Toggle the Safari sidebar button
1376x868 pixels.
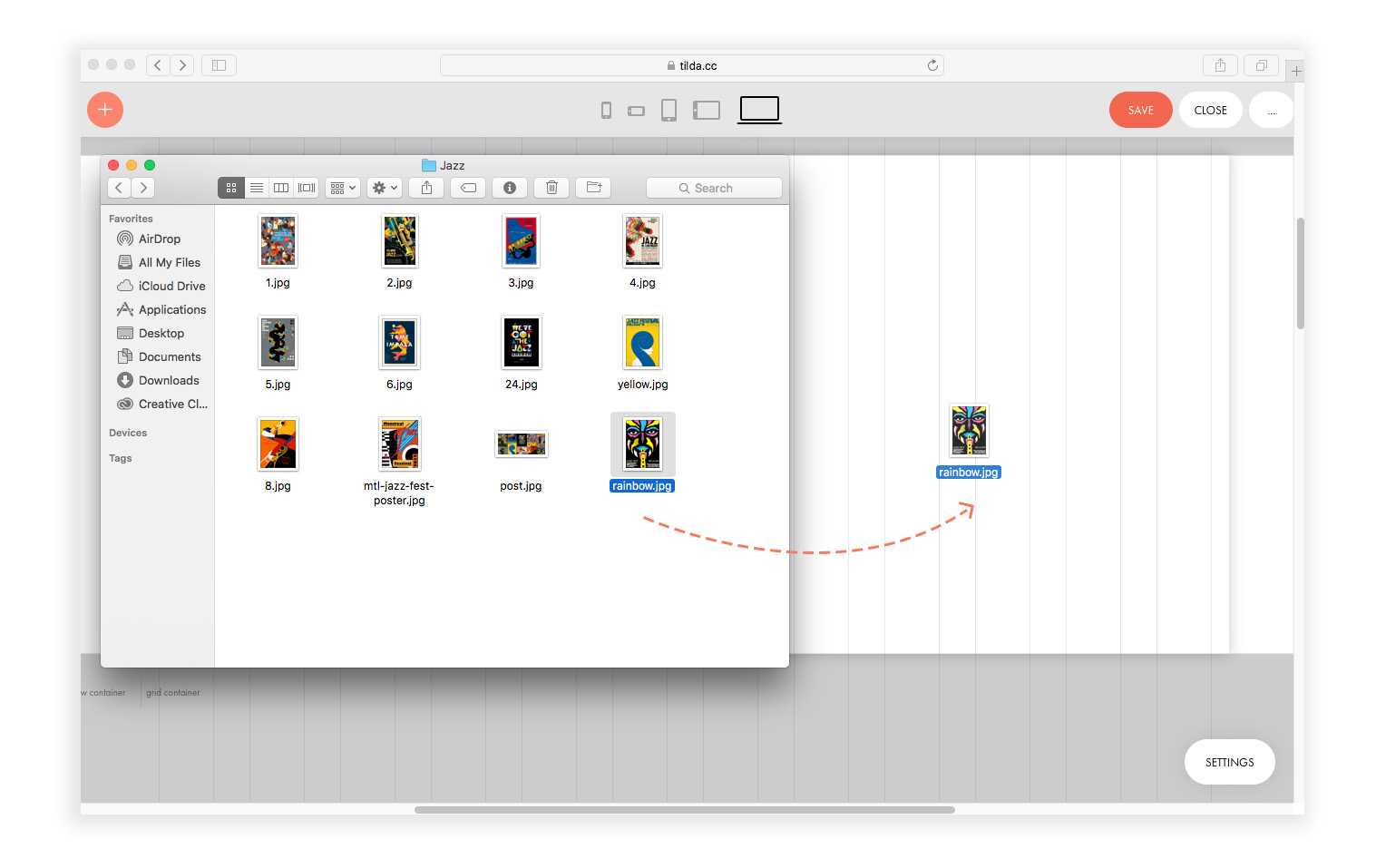(x=219, y=65)
